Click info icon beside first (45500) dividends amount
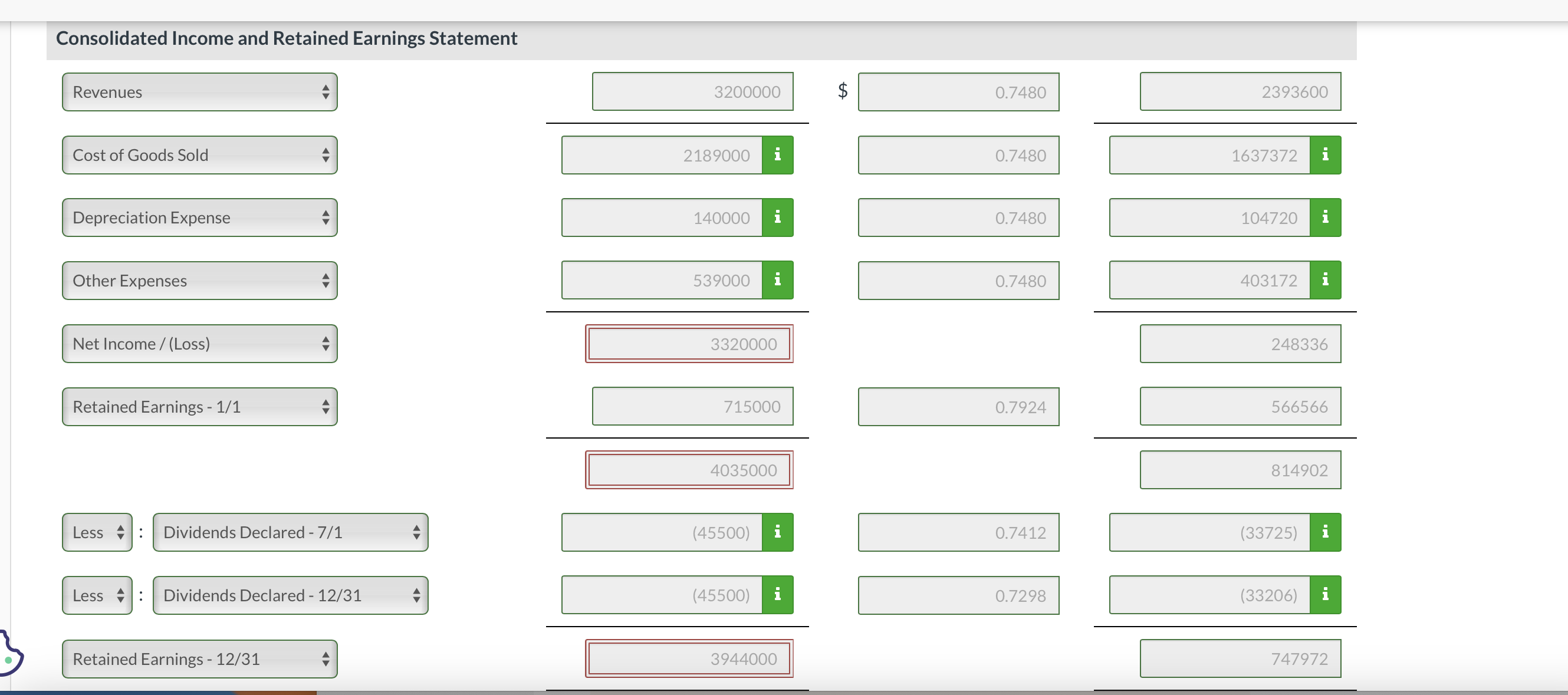The image size is (1568, 695). [x=777, y=532]
